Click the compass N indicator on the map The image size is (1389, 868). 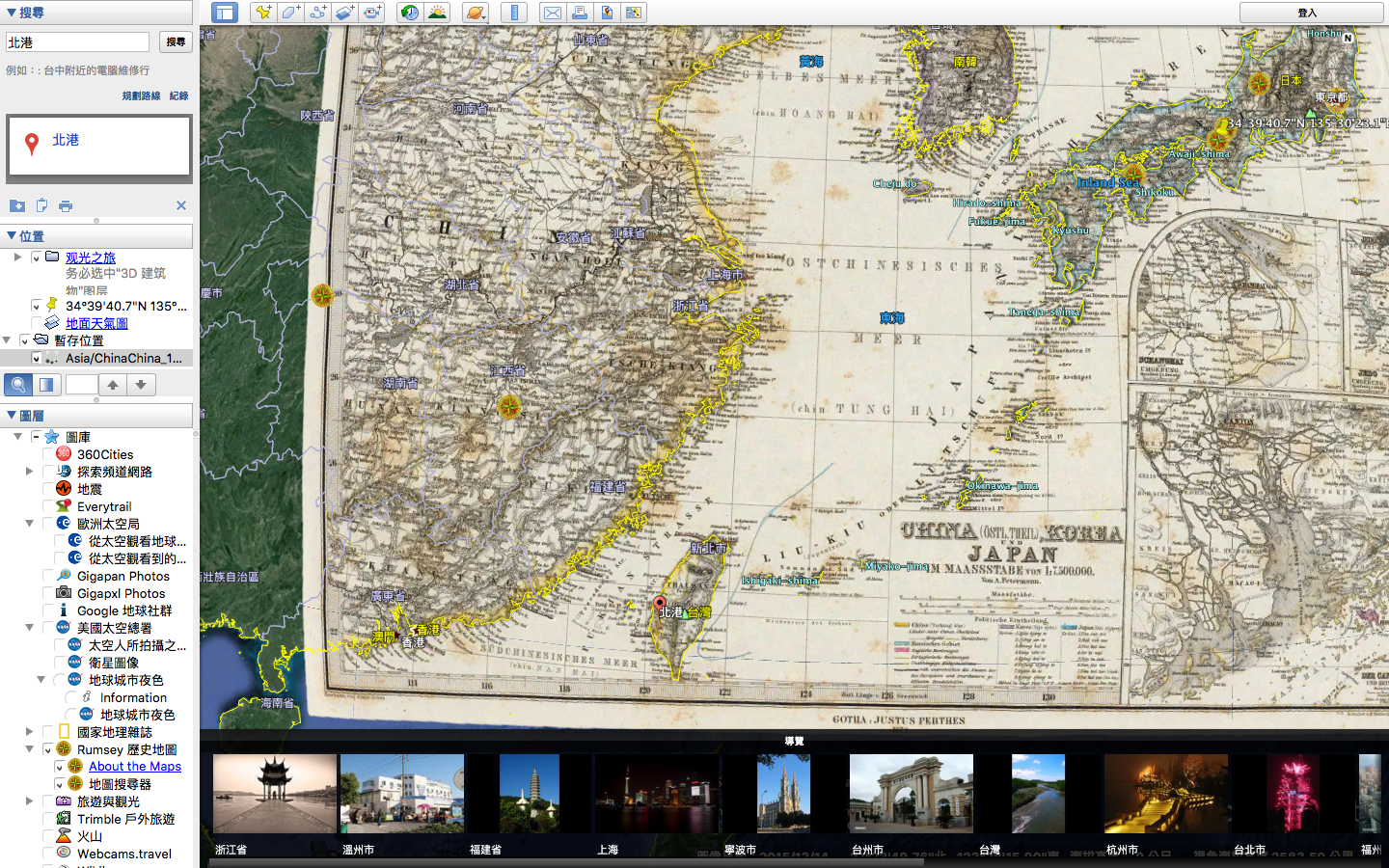click(x=1348, y=38)
